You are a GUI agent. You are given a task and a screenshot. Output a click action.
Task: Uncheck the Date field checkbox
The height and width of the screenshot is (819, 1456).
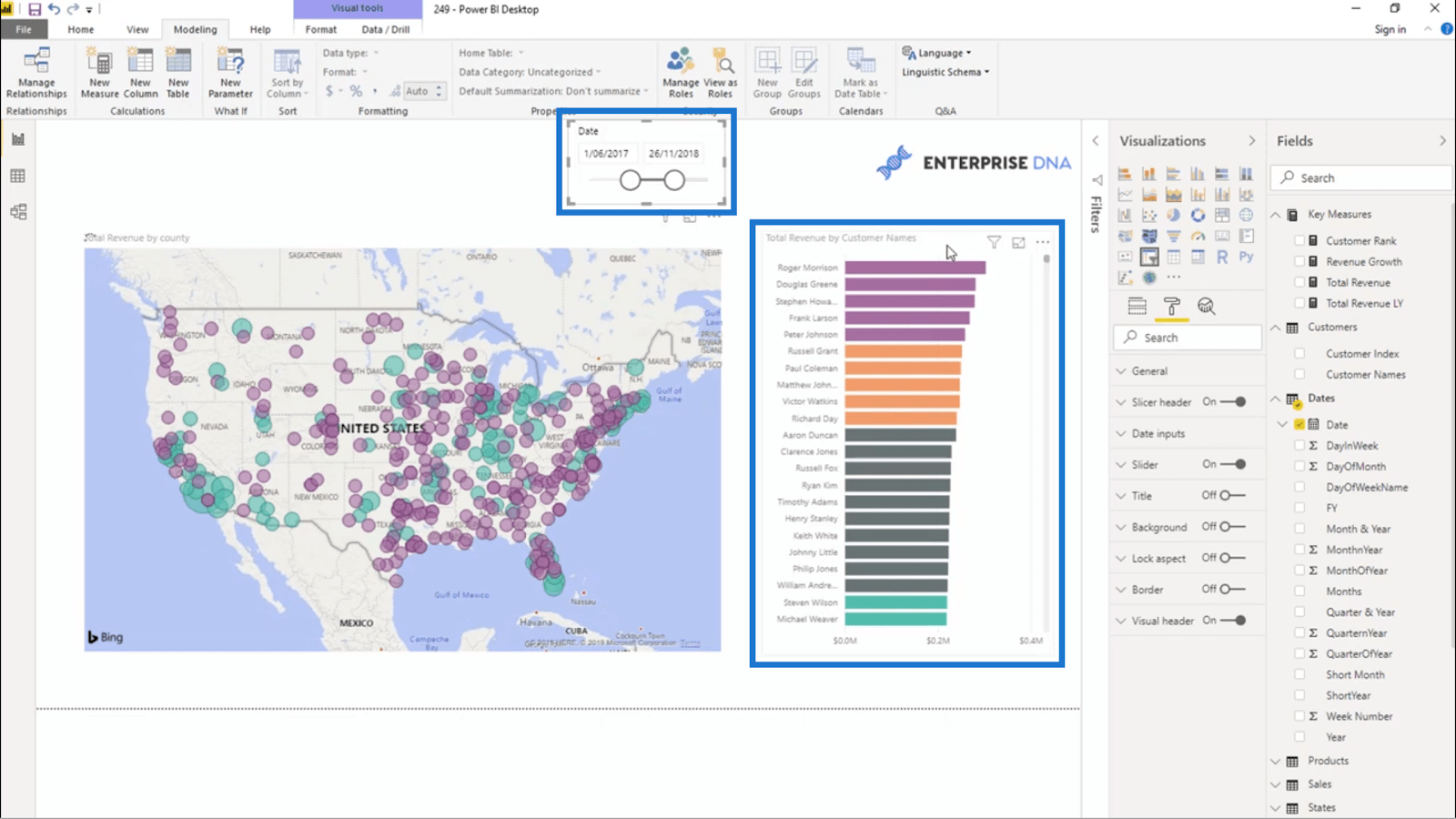click(1299, 425)
